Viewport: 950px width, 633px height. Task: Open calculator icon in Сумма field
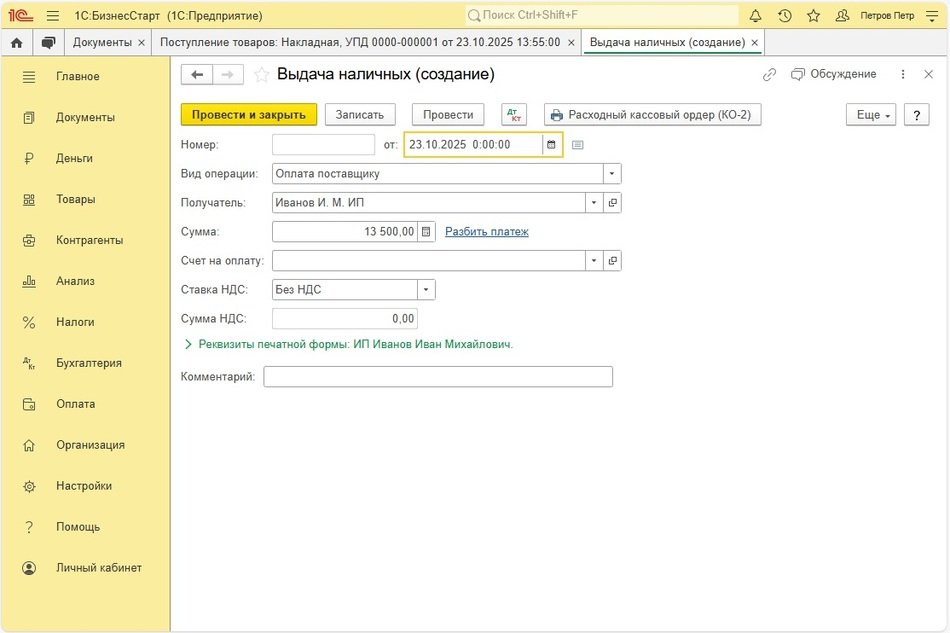pos(427,232)
